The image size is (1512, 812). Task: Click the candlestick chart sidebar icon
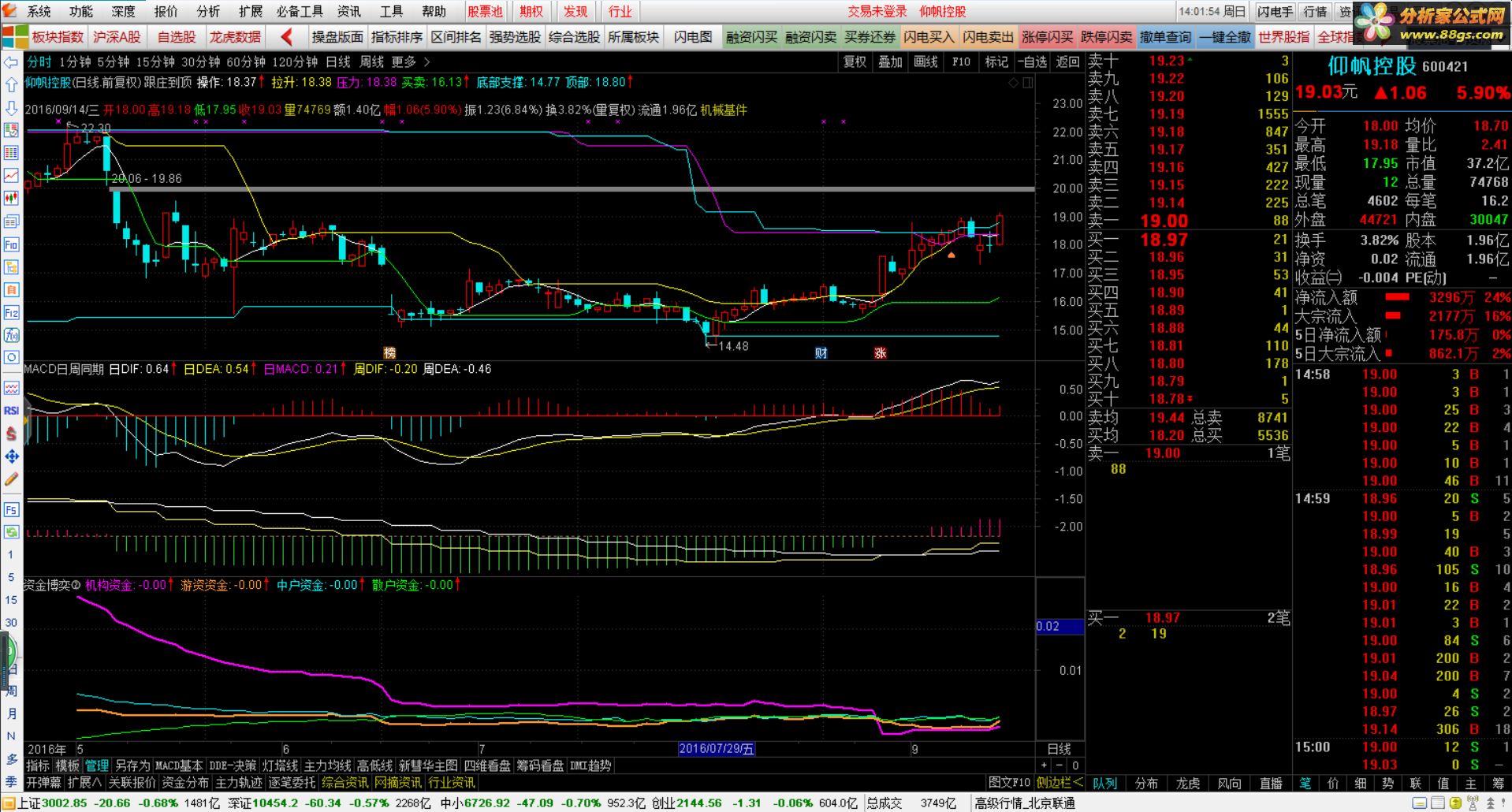click(11, 198)
